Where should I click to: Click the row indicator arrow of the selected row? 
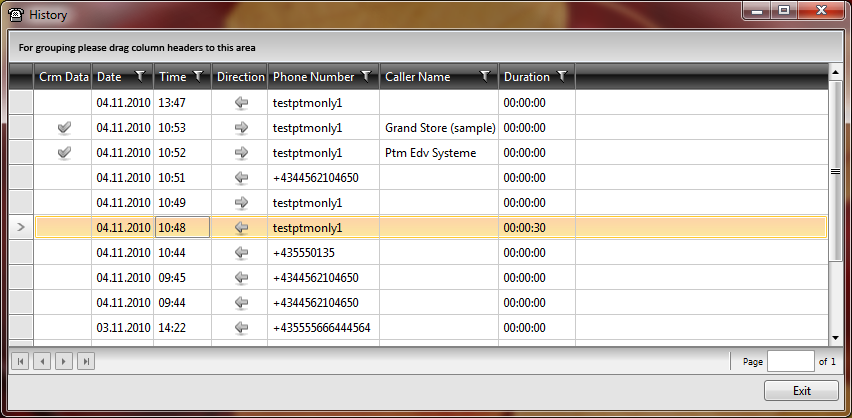point(21,228)
